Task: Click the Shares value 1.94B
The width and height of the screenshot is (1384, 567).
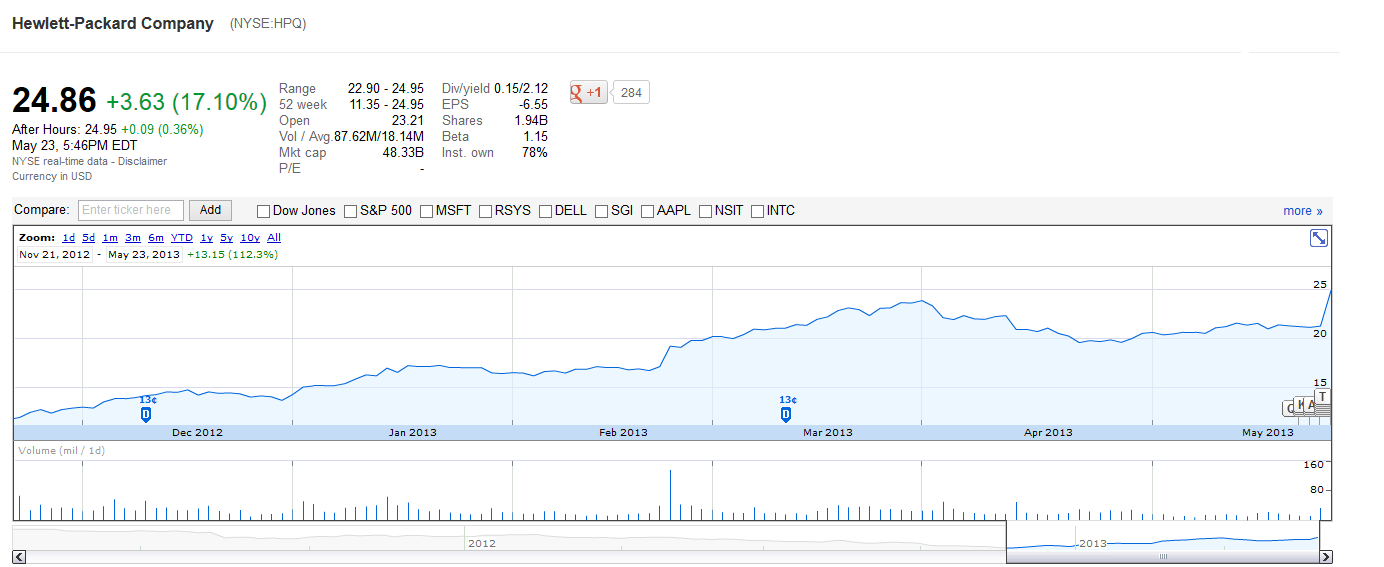Action: [529, 121]
